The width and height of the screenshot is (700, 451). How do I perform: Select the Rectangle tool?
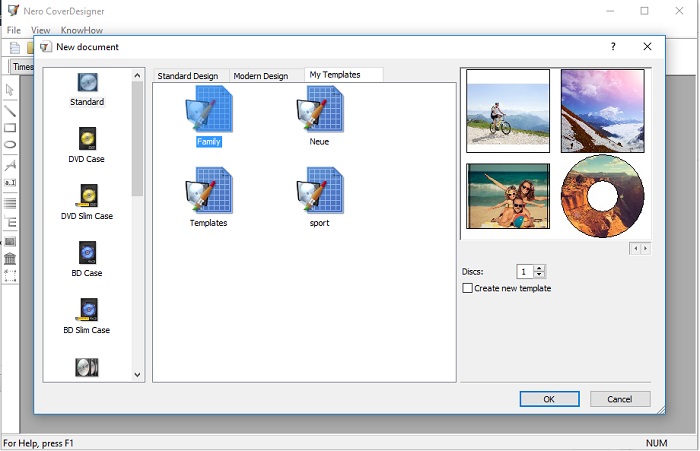(10, 128)
